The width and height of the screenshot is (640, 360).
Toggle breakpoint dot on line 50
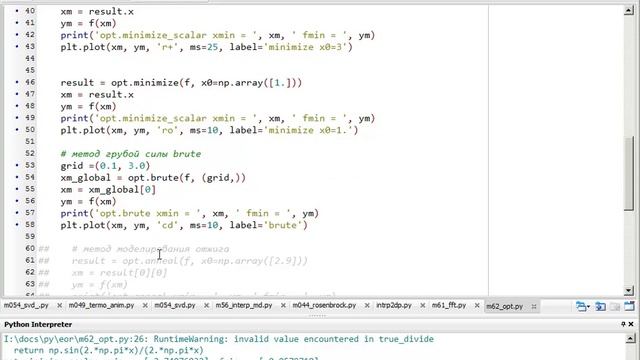point(17,129)
